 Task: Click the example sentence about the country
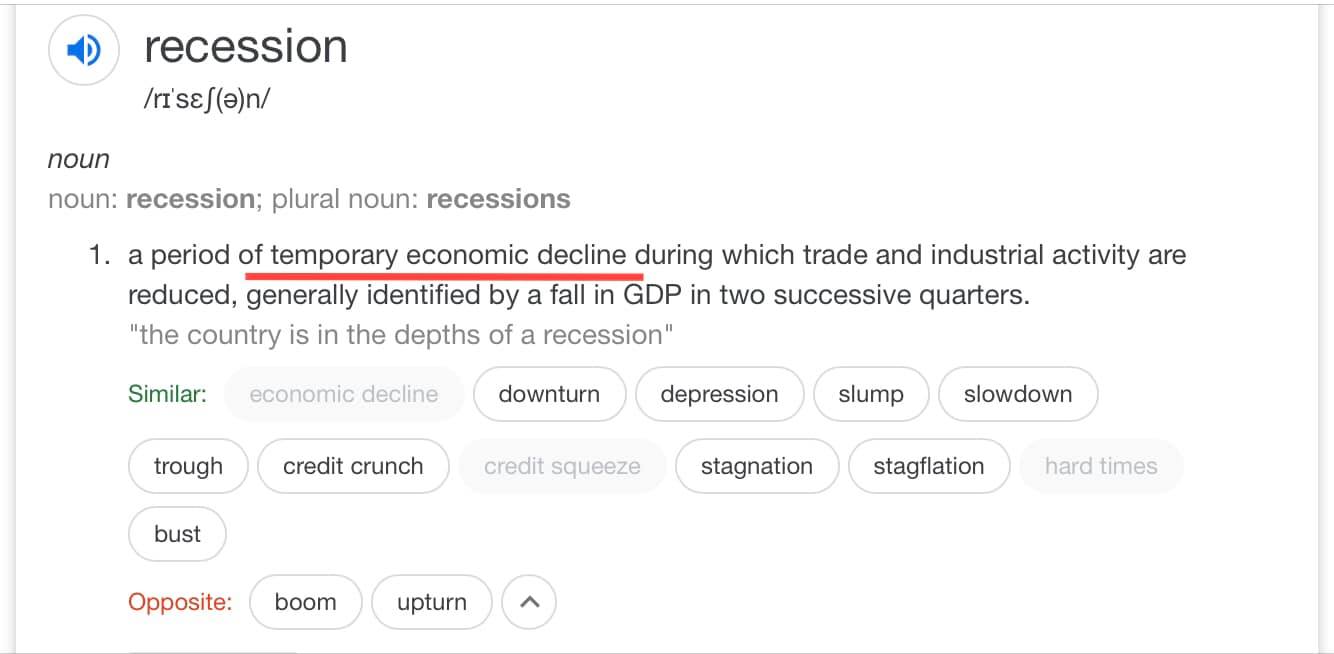point(401,335)
